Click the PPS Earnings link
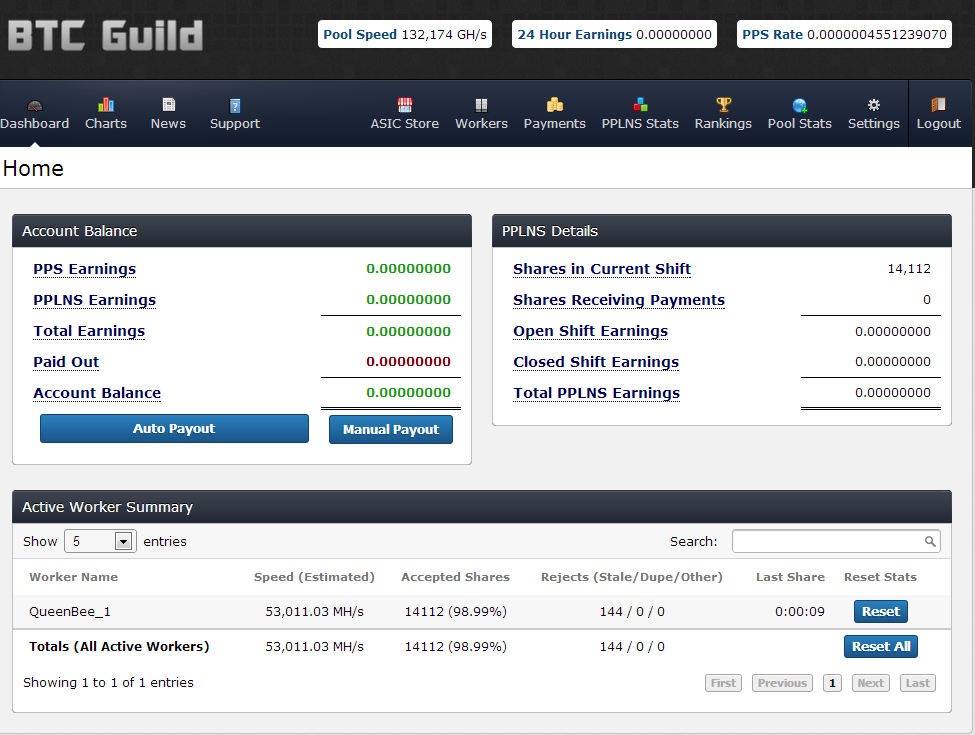Viewport: 975px width, 735px height. (x=85, y=269)
